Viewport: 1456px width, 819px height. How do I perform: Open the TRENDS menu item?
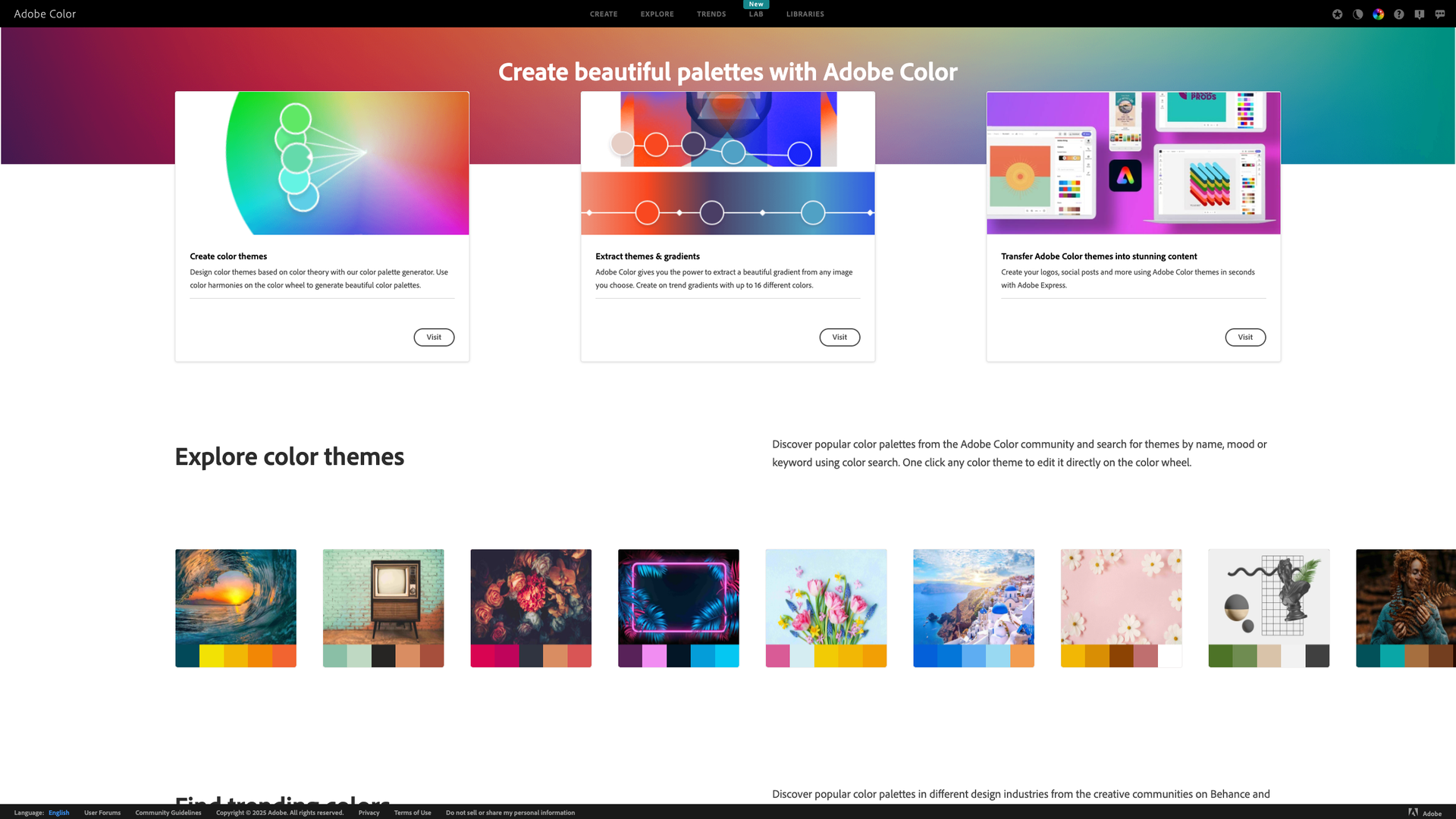click(x=711, y=14)
